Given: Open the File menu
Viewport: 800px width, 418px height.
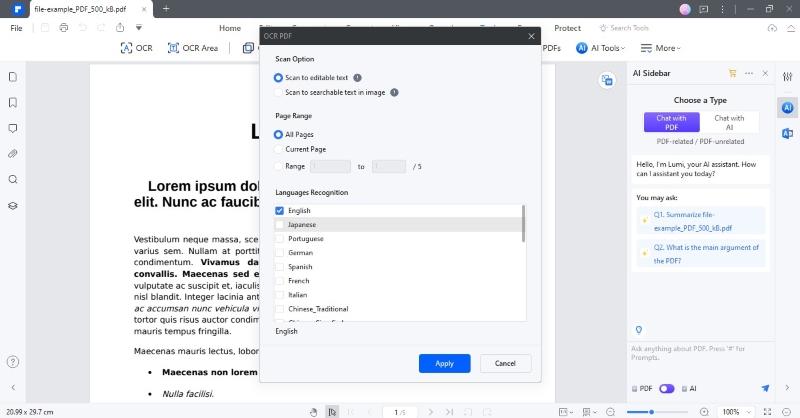Looking at the screenshot, I should (16, 28).
